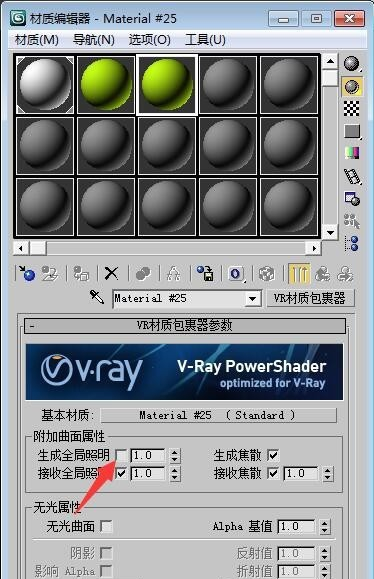Increase 生成全局照明 spinner value
The height and width of the screenshot is (579, 374).
(175, 452)
